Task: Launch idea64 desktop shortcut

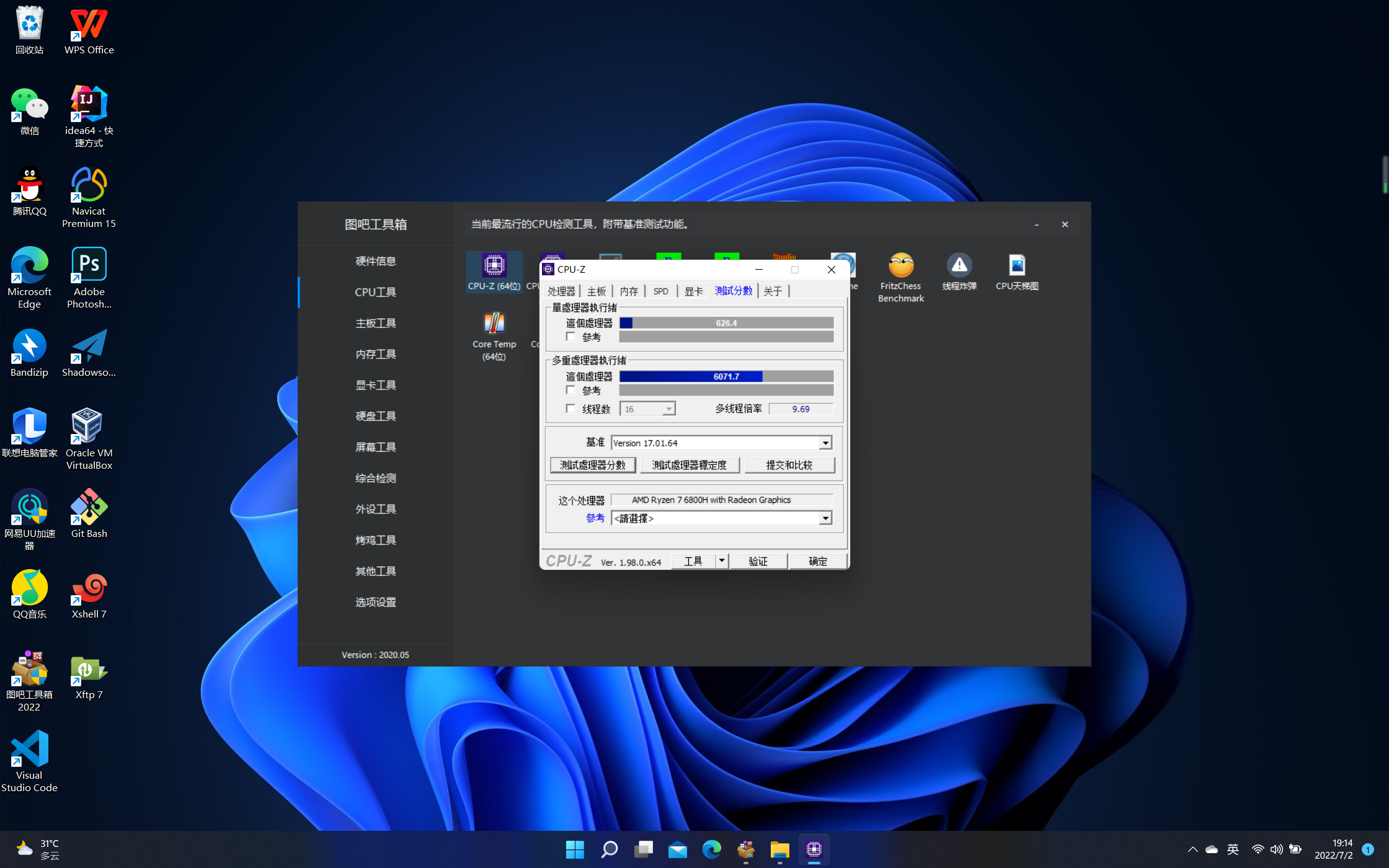Action: point(89,117)
